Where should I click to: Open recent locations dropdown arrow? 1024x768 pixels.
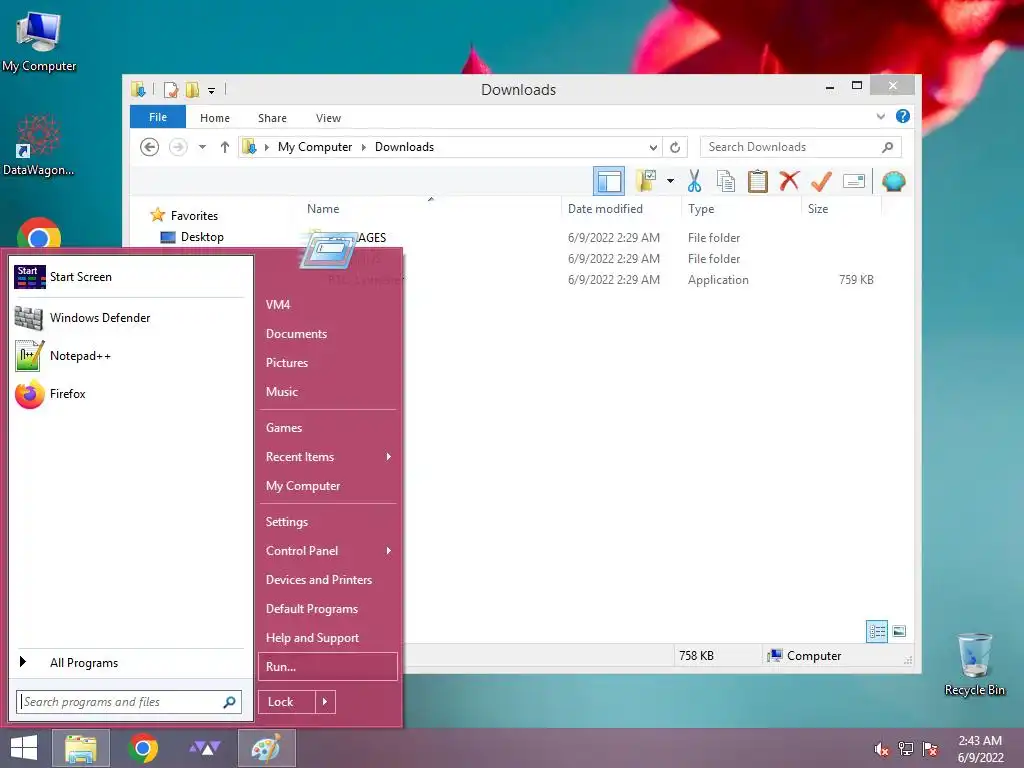pos(202,147)
